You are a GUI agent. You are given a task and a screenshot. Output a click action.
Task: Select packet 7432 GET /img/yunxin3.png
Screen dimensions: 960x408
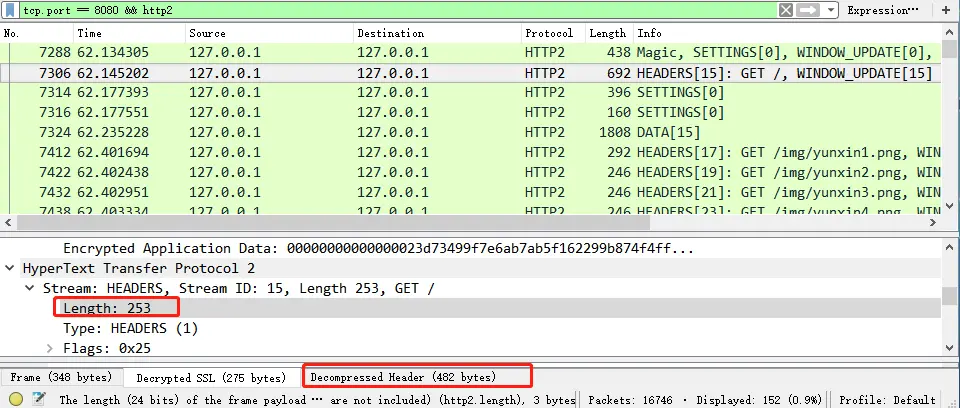[x=471, y=192]
